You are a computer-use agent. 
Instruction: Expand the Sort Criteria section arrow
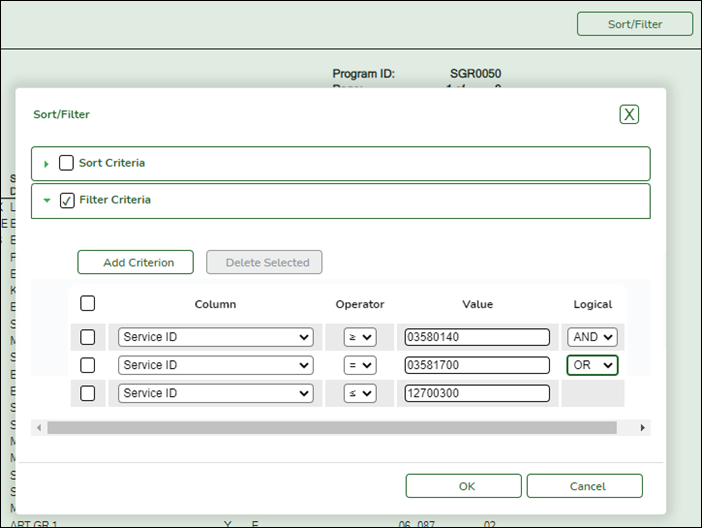point(46,164)
